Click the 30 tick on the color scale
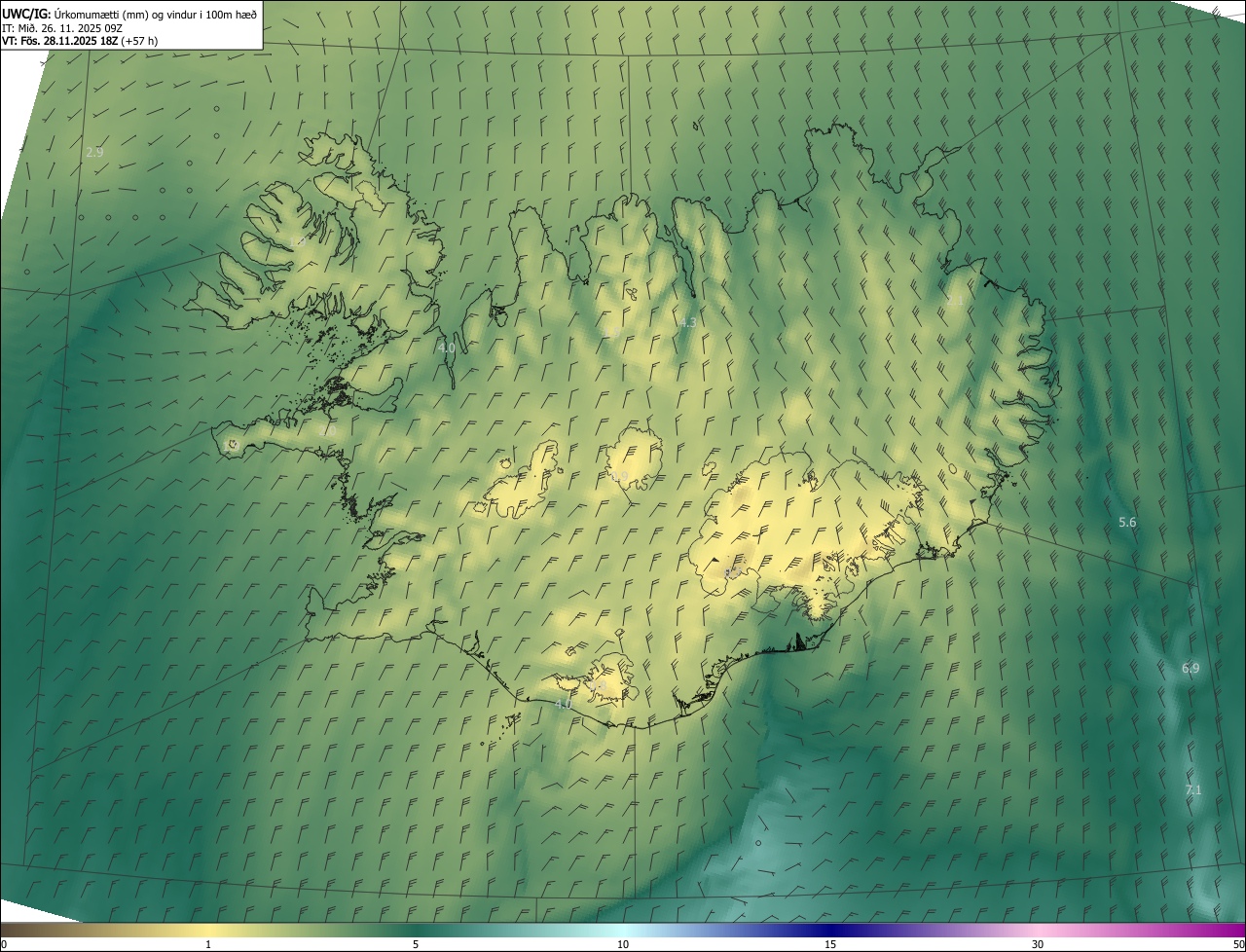The width and height of the screenshot is (1246, 952). (1038, 944)
